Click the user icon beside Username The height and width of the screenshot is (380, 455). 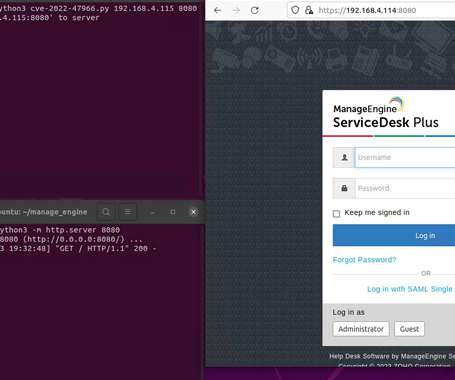[344, 157]
